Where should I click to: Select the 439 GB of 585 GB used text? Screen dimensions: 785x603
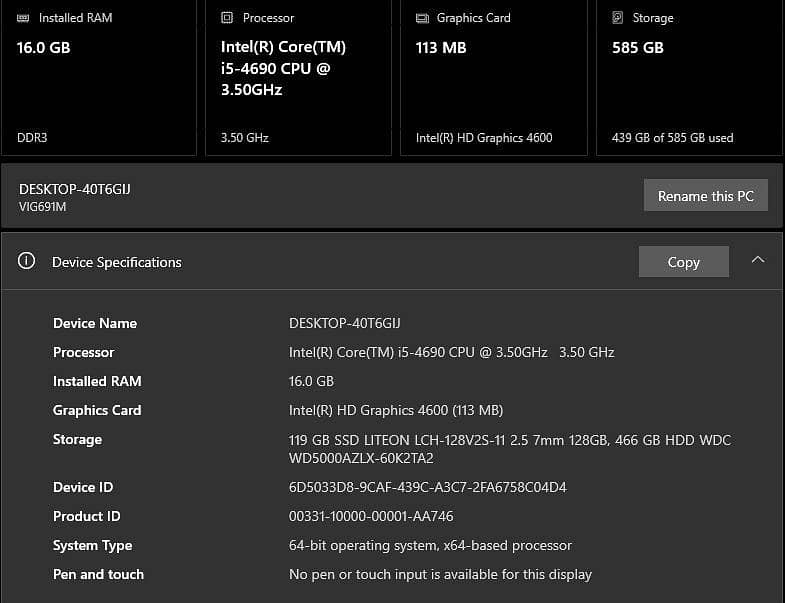672,138
